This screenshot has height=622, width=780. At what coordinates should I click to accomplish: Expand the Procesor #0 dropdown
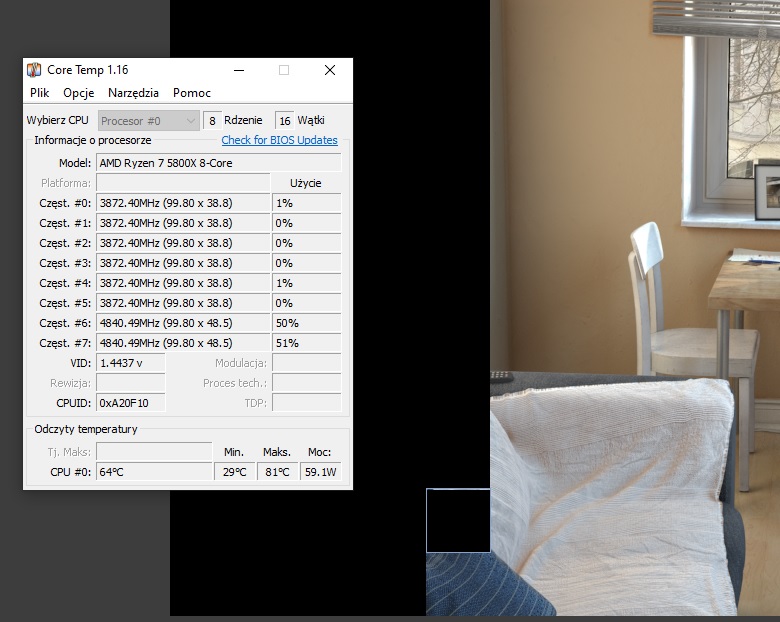click(x=148, y=121)
